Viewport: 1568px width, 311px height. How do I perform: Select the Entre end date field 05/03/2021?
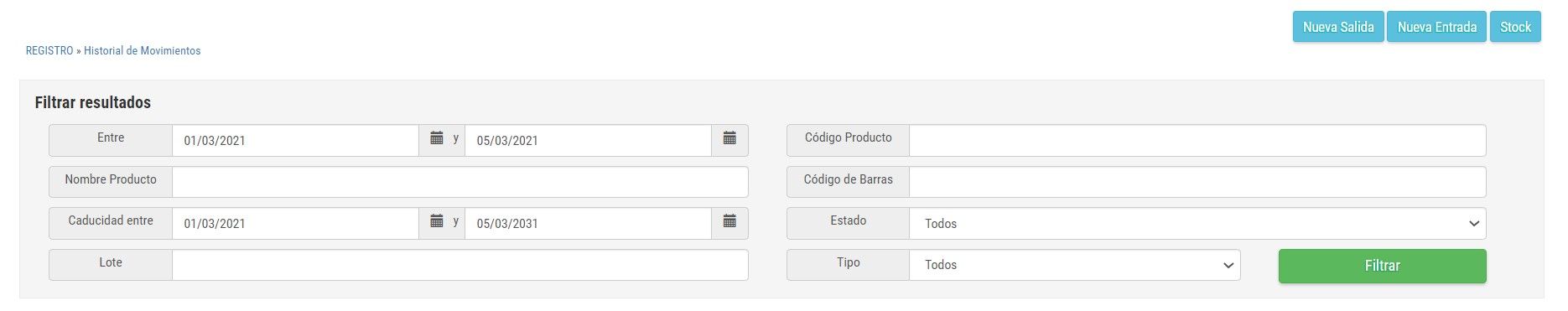(x=588, y=140)
